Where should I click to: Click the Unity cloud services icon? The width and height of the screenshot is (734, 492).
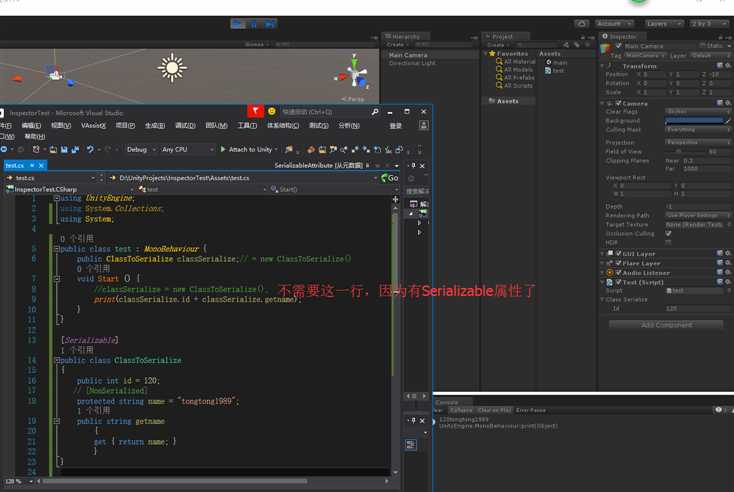(x=581, y=23)
